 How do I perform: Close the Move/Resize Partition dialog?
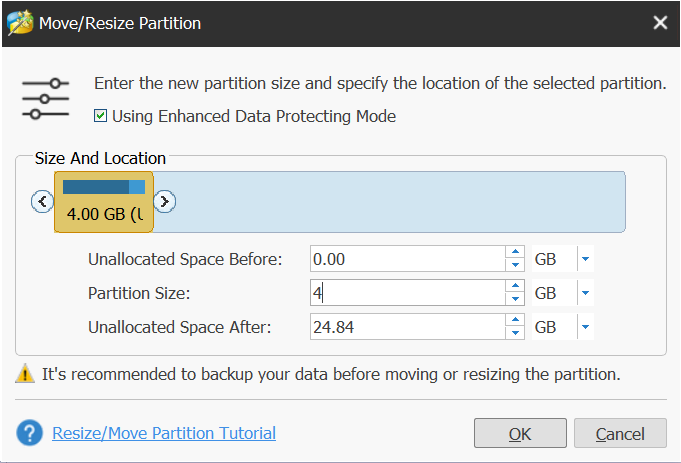(x=659, y=22)
